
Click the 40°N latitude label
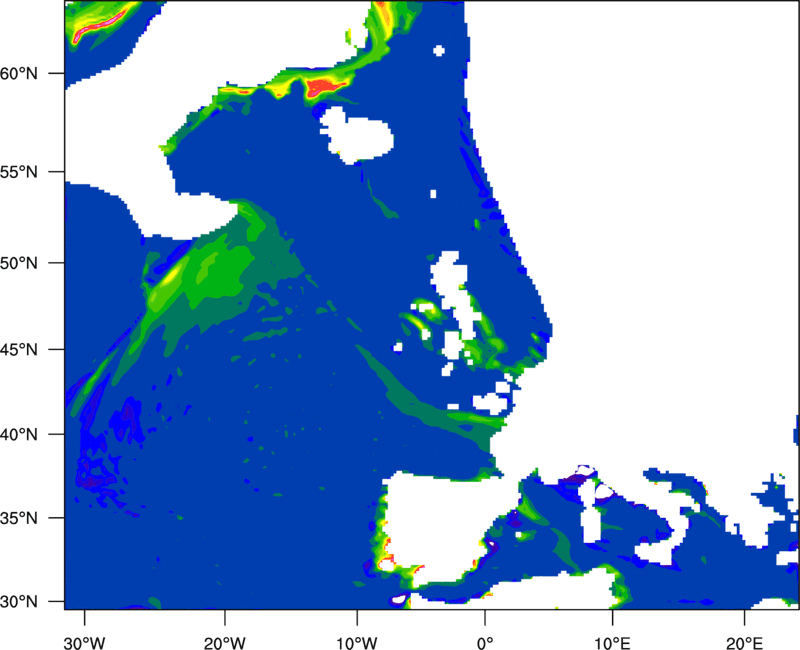[19, 435]
